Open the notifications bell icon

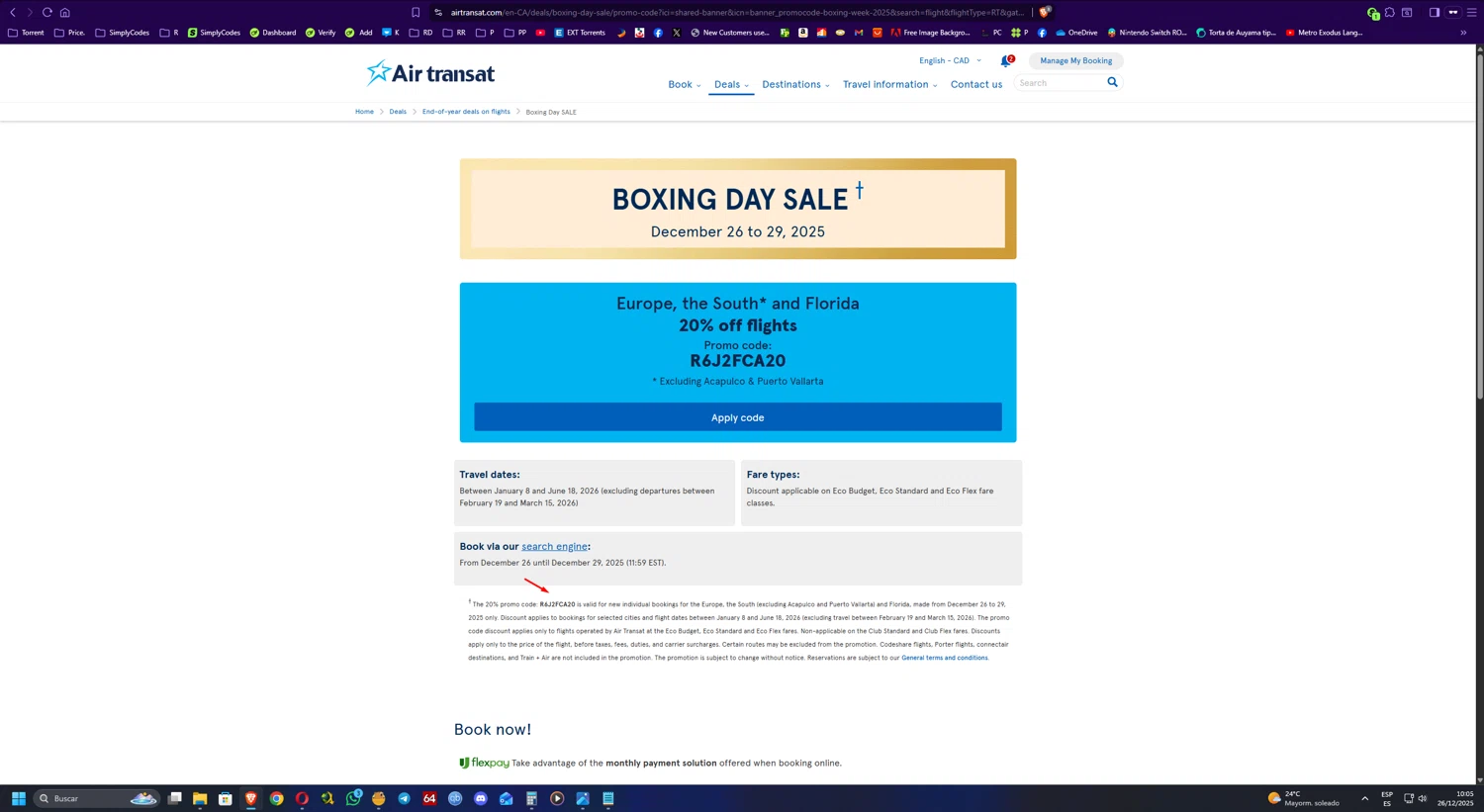[x=1005, y=61]
